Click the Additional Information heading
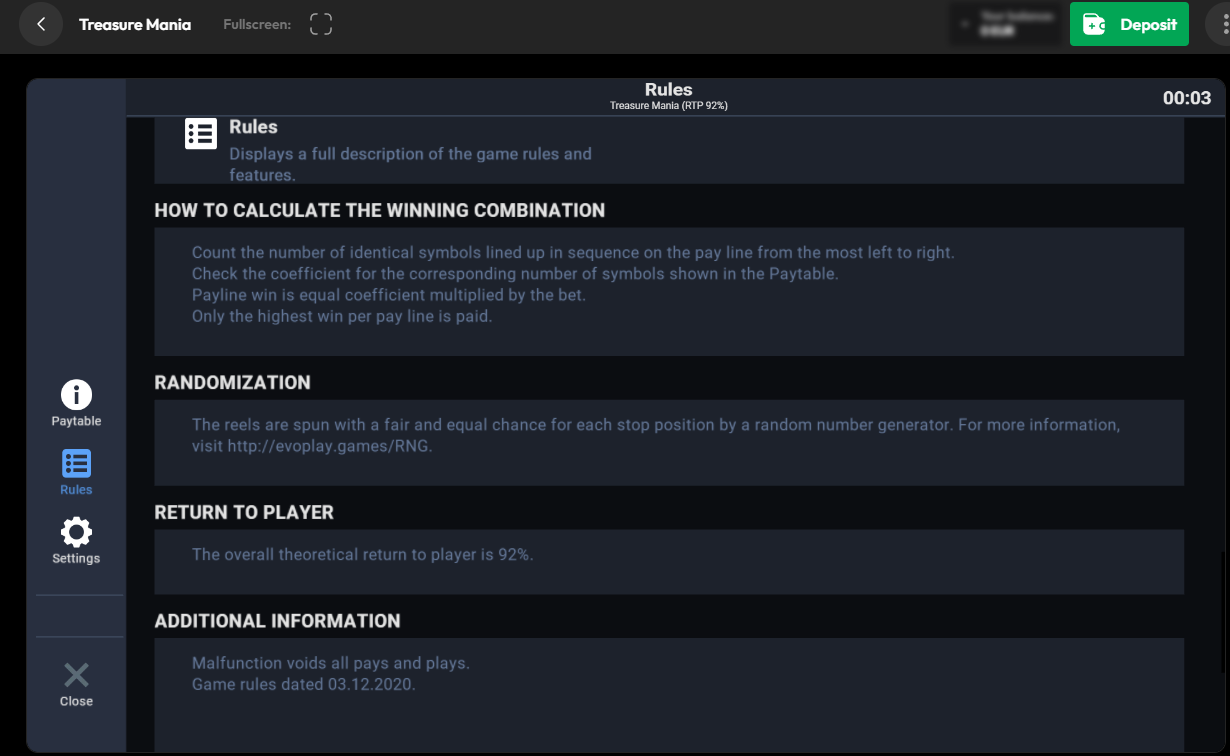Screen dimensions: 1230x756 coord(277,621)
